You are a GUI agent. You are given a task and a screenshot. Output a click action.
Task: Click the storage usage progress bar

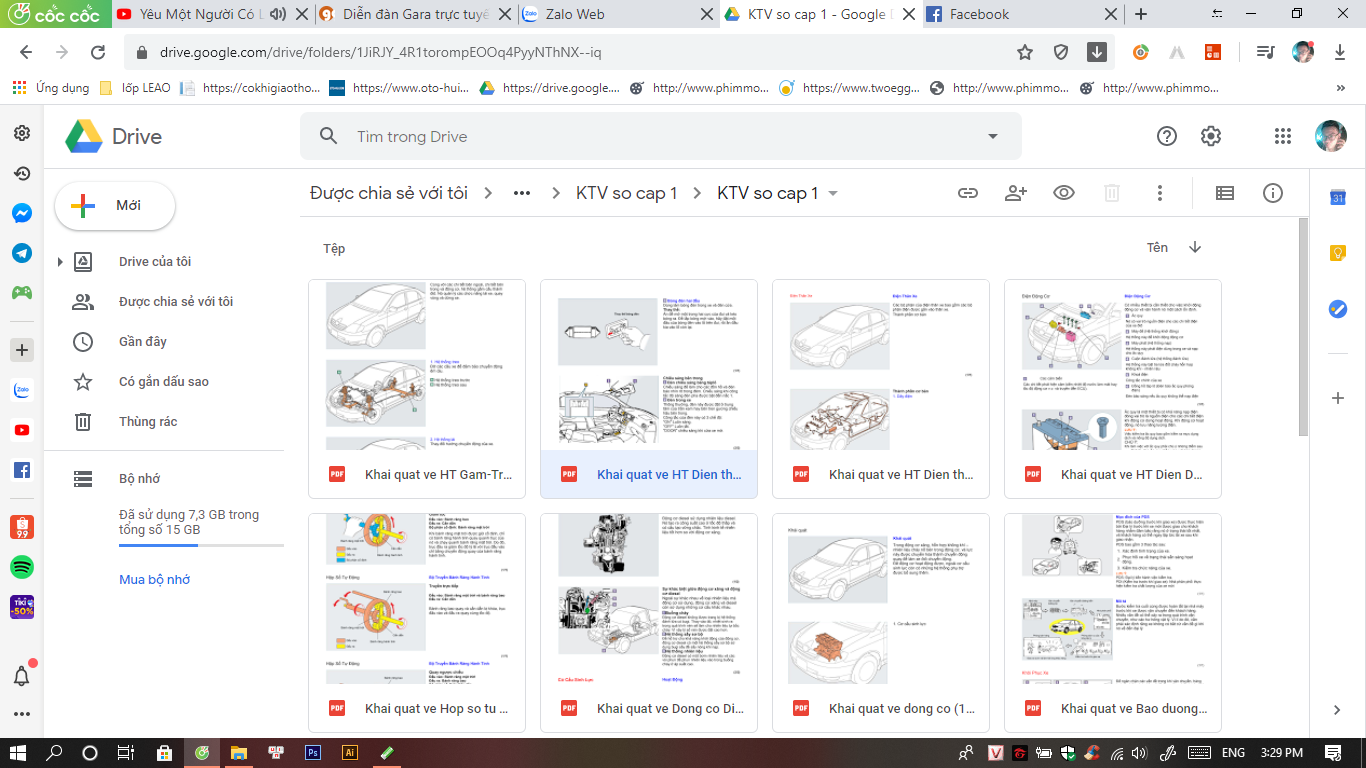pyautogui.click(x=200, y=546)
